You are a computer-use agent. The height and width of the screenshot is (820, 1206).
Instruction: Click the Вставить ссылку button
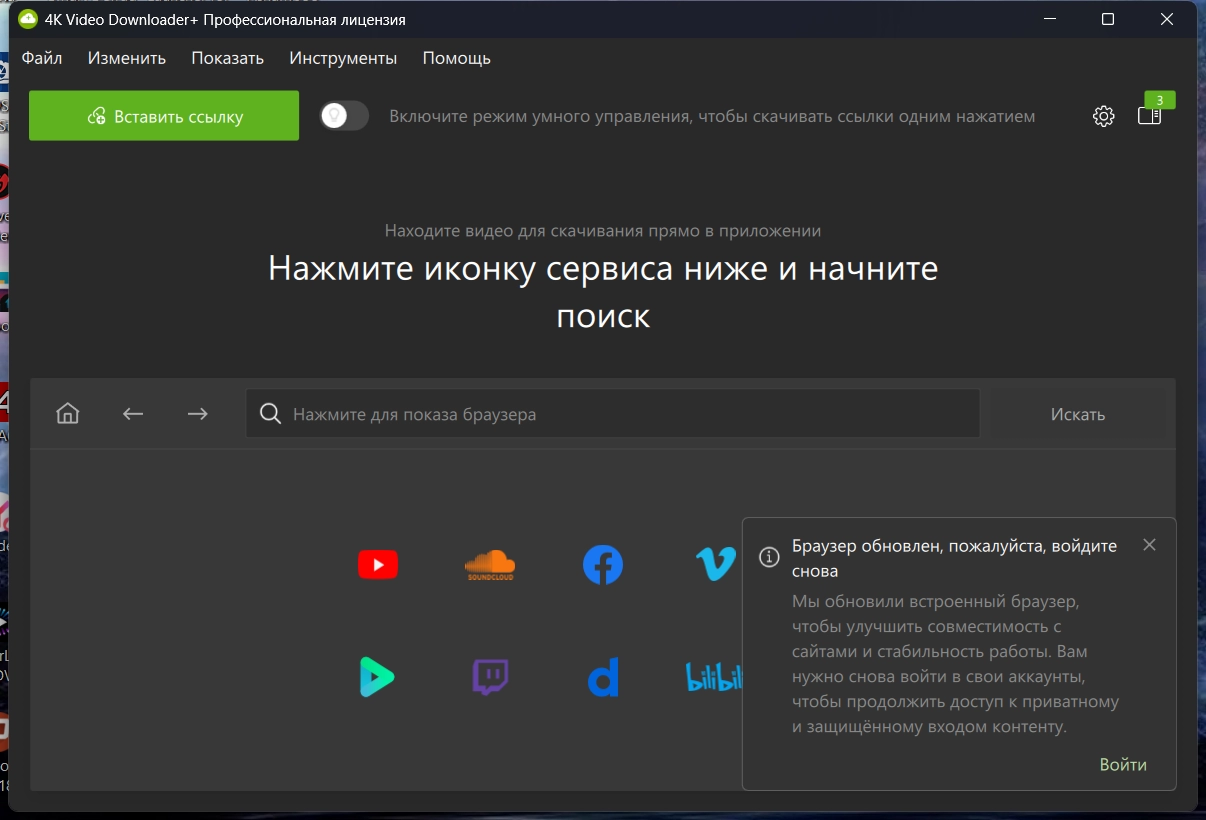tap(164, 116)
